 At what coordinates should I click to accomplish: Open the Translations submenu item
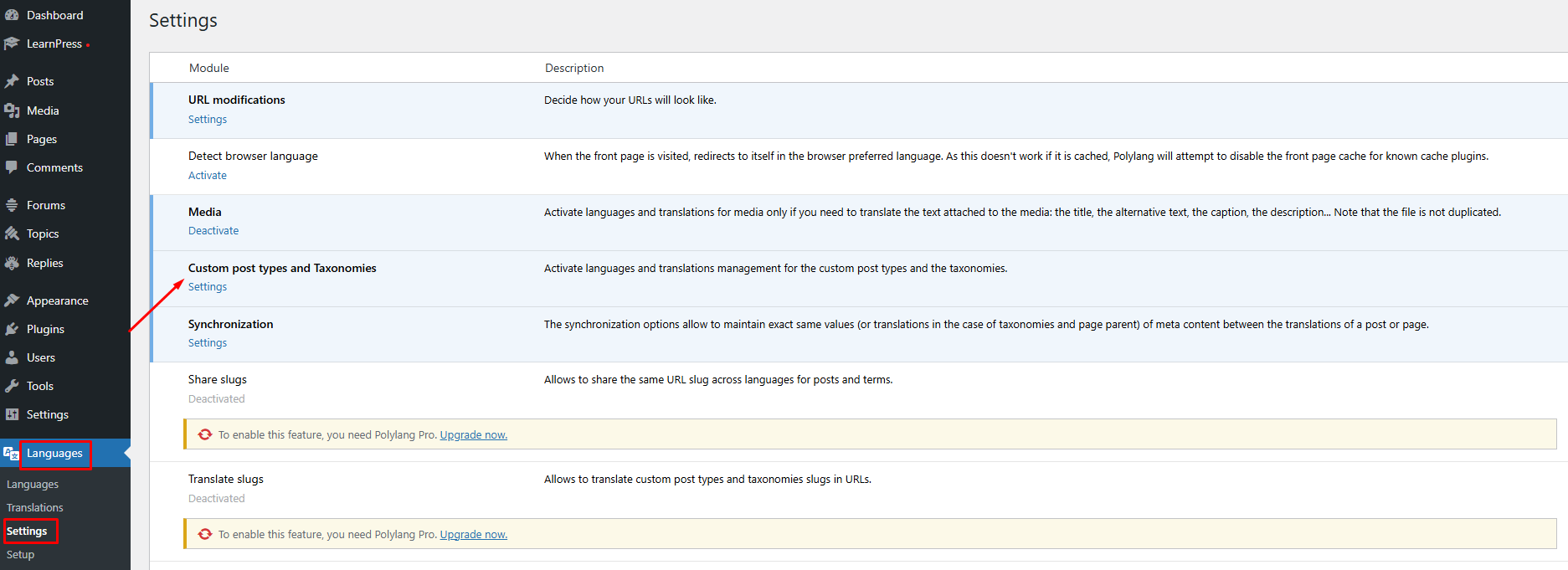34,508
